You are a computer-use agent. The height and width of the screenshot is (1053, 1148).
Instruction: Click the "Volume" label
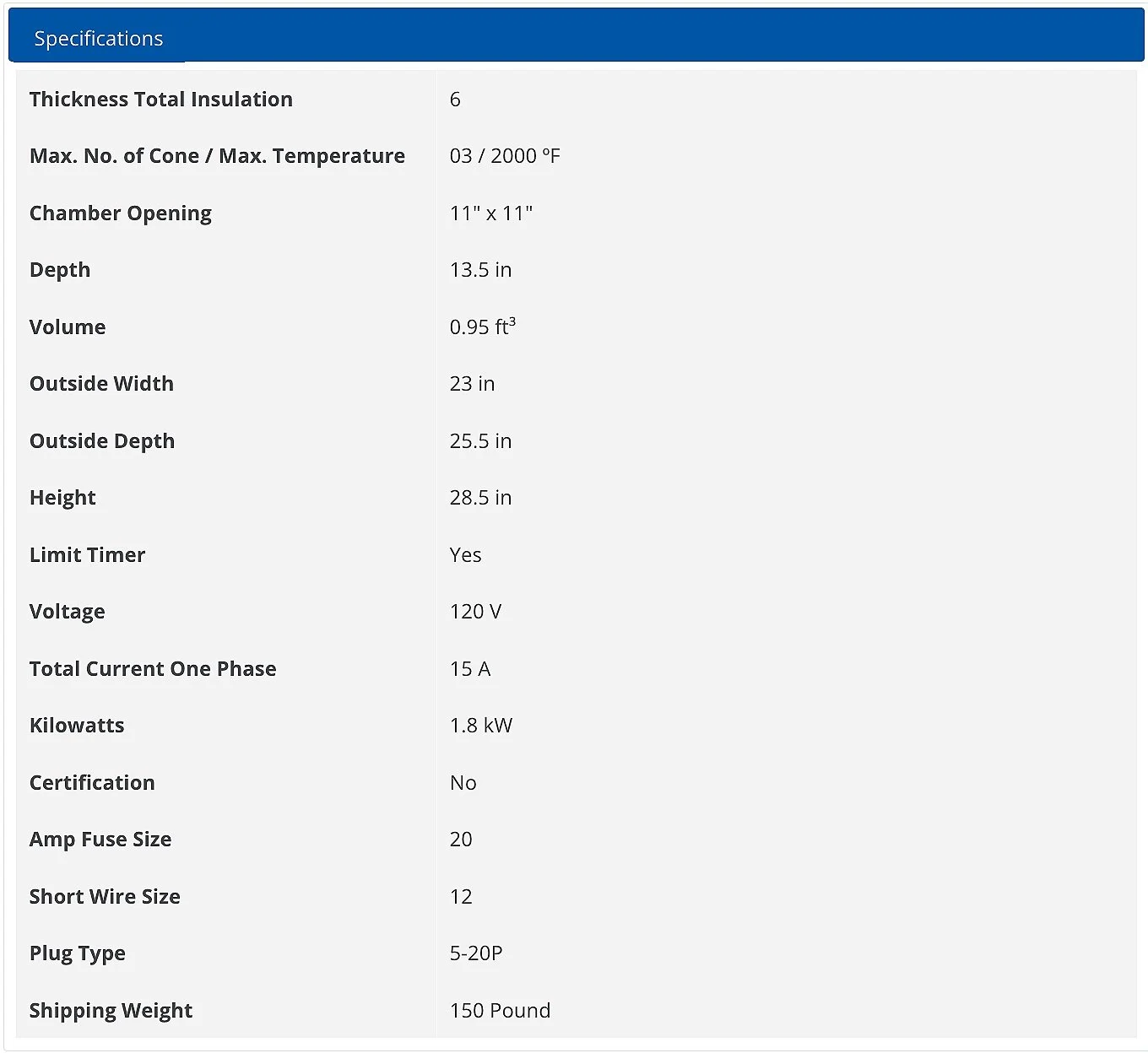68,327
